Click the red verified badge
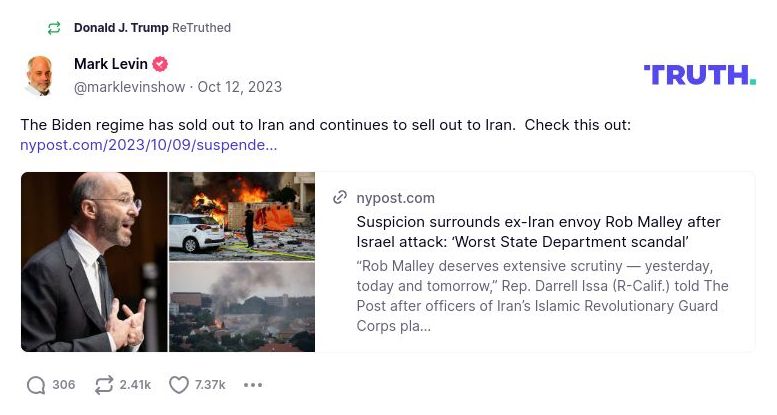This screenshot has width=777, height=415. click(157, 65)
